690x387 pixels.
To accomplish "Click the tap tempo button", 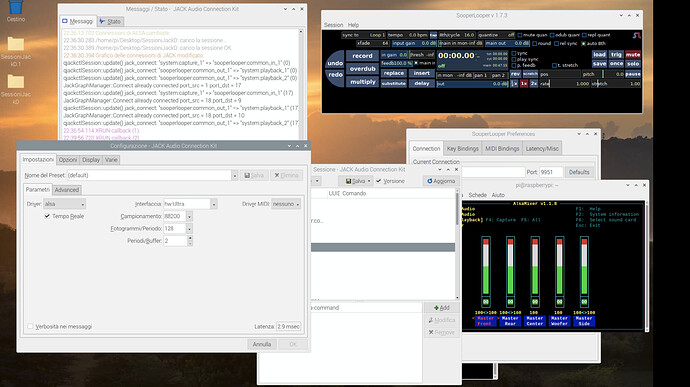I will [433, 35].
